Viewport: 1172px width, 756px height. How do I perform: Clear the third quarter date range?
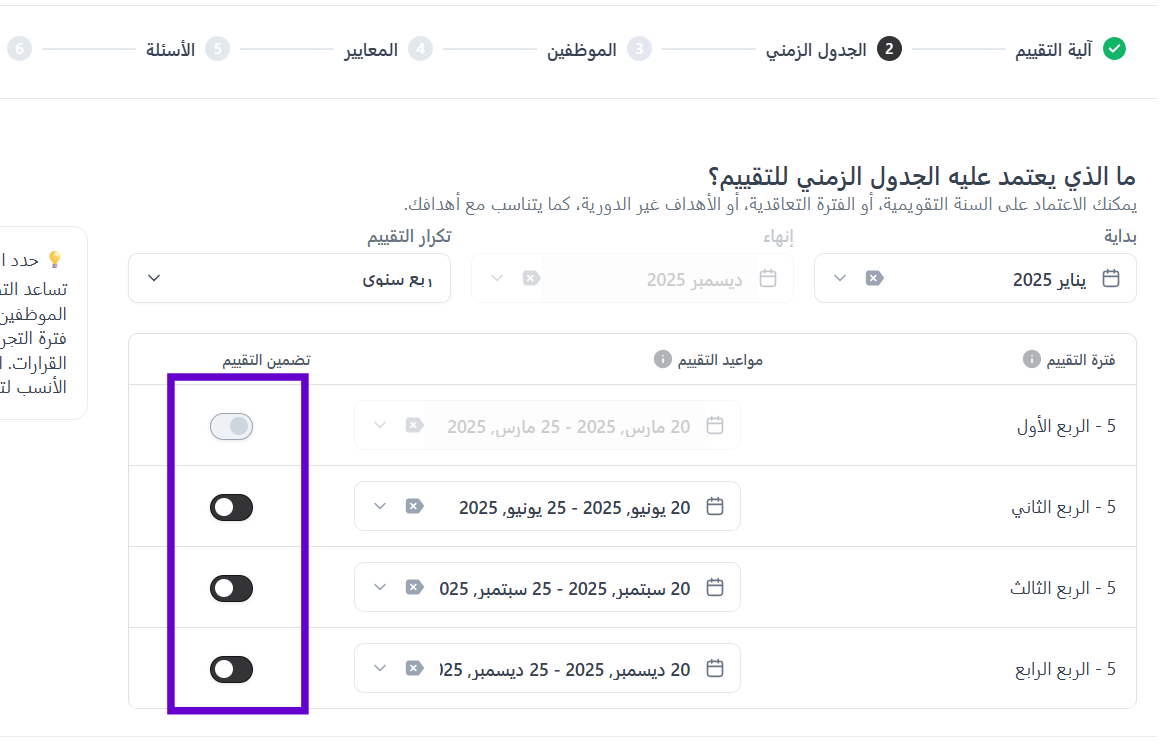point(413,588)
